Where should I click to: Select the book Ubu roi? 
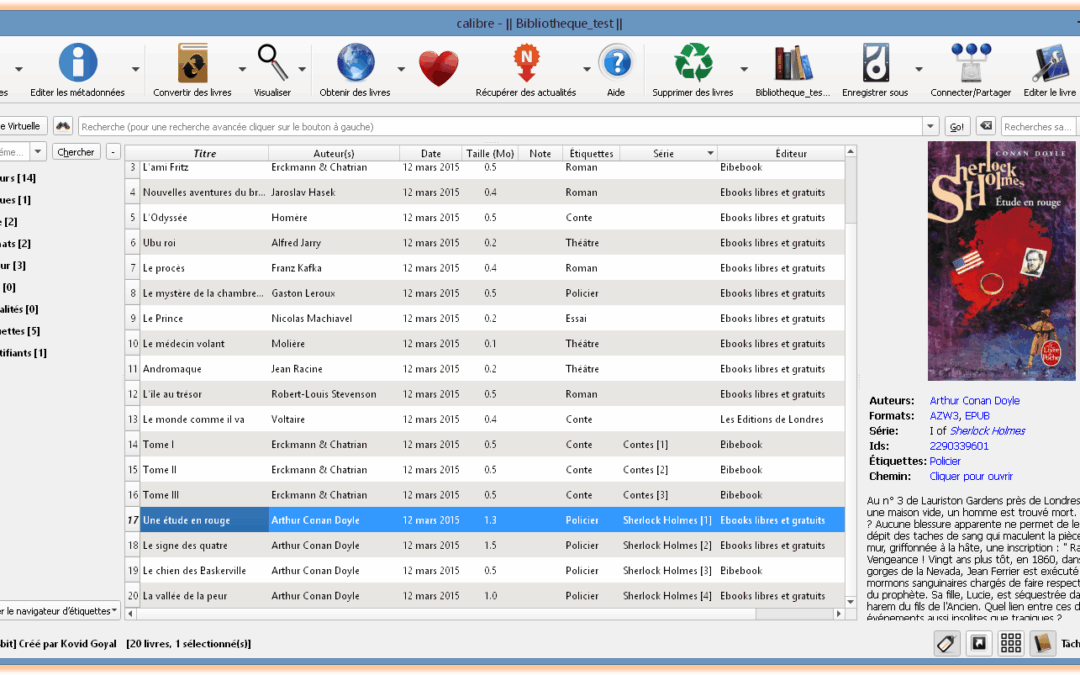click(x=485, y=242)
